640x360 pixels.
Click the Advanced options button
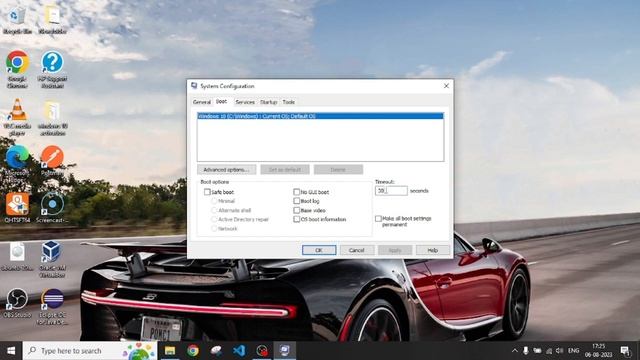[227, 169]
